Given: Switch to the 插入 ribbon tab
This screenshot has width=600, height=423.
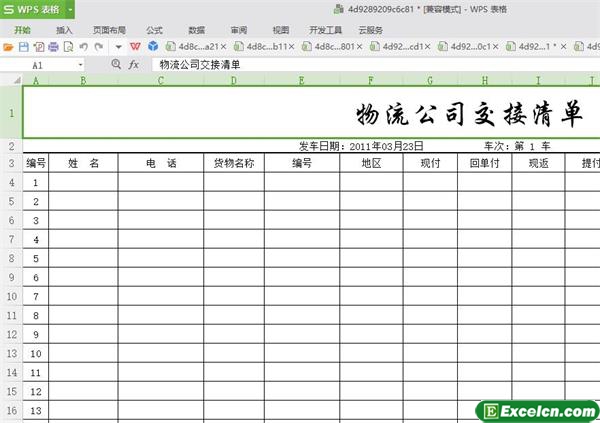Looking at the screenshot, I should [x=64, y=30].
